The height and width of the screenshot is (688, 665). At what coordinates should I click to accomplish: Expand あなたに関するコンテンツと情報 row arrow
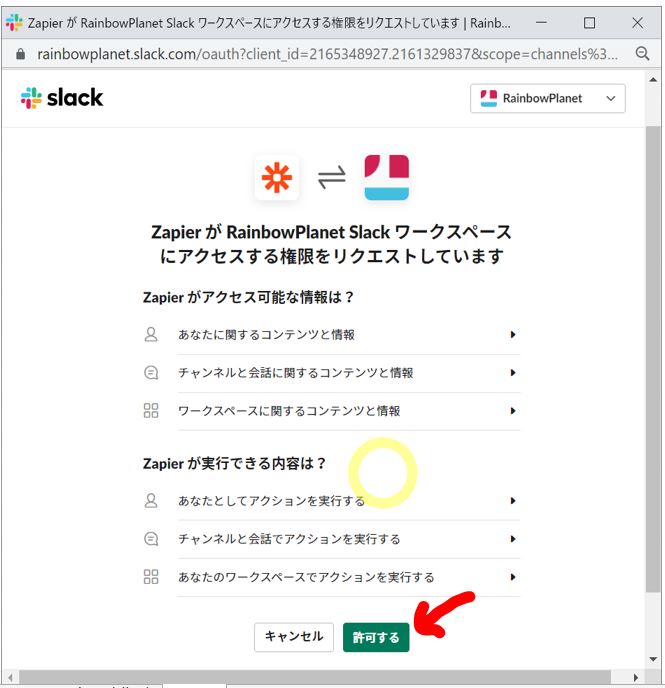513,334
